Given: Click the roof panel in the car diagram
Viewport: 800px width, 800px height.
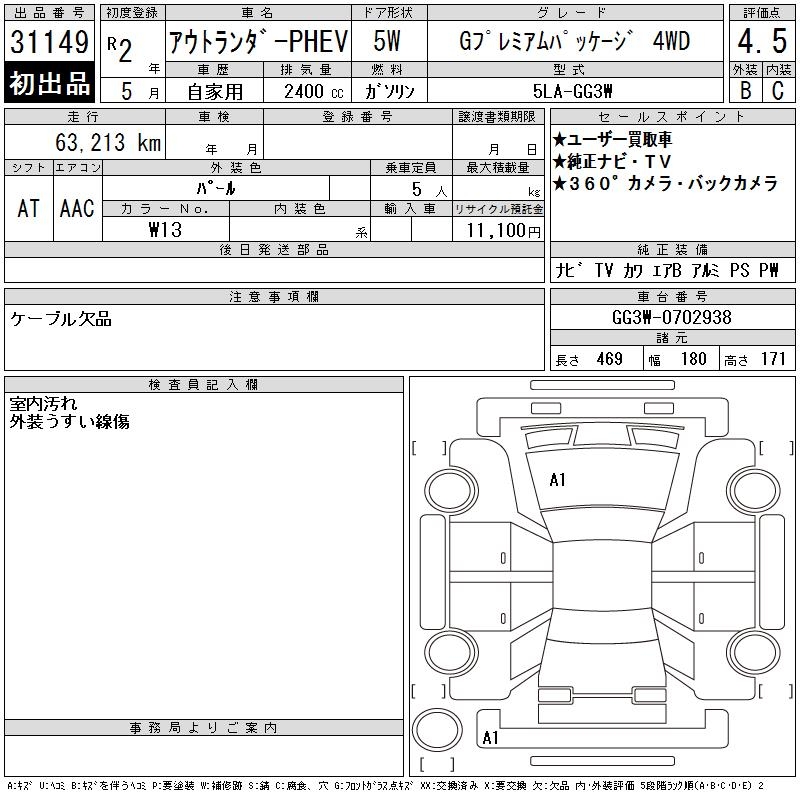Looking at the screenshot, I should click(x=602, y=575).
